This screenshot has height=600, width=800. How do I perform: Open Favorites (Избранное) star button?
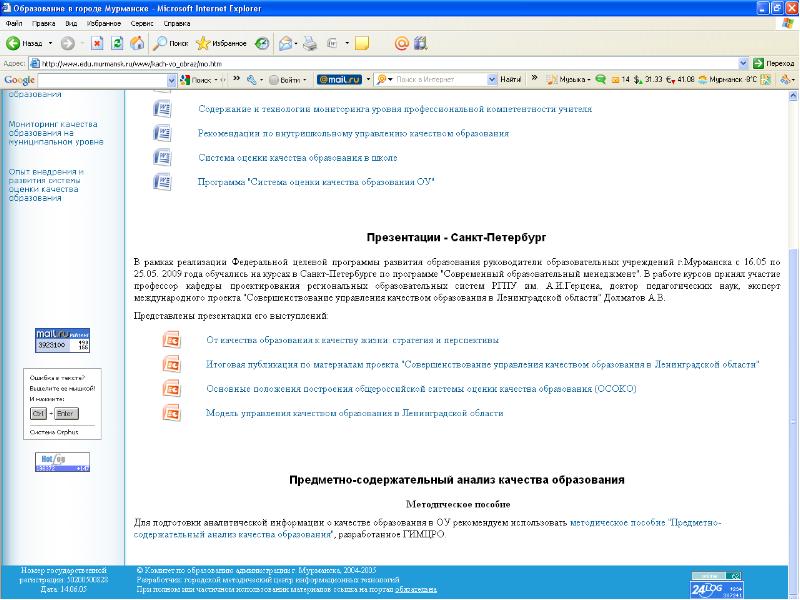click(x=221, y=43)
